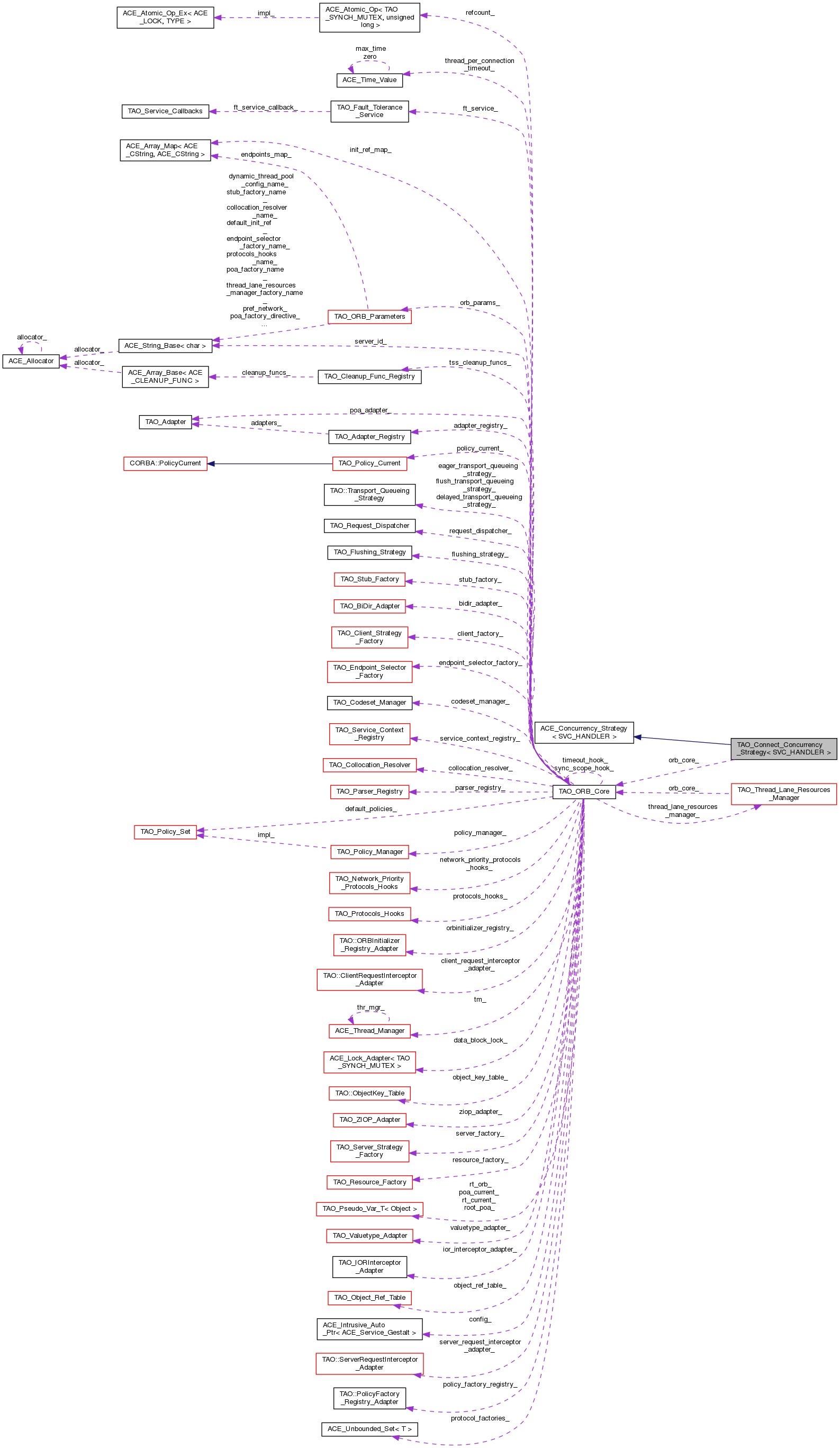This screenshot has height=1448, width=840.
Task: Select the TAO::Transport_Queueing_Strategy node
Action: point(369,494)
